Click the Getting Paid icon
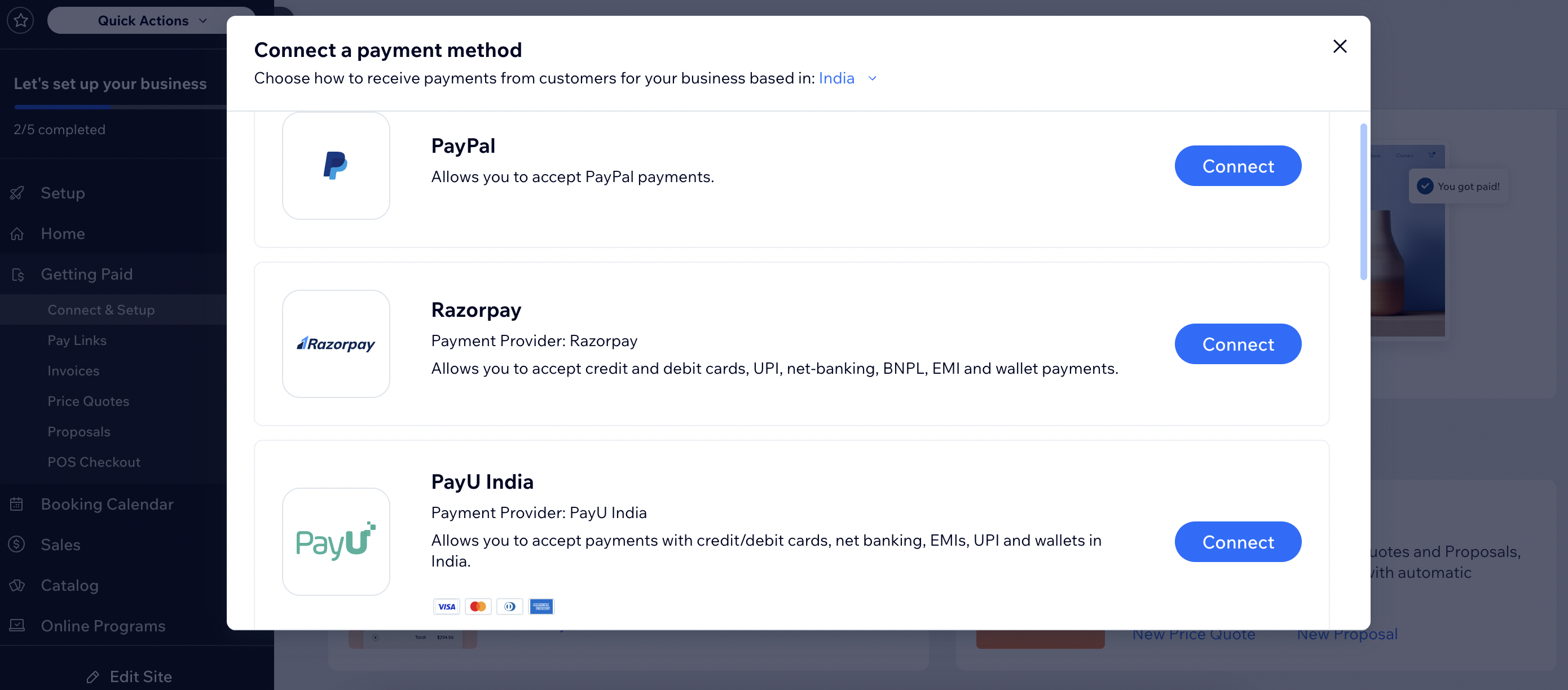Viewport: 1568px width, 690px height. pyautogui.click(x=17, y=275)
